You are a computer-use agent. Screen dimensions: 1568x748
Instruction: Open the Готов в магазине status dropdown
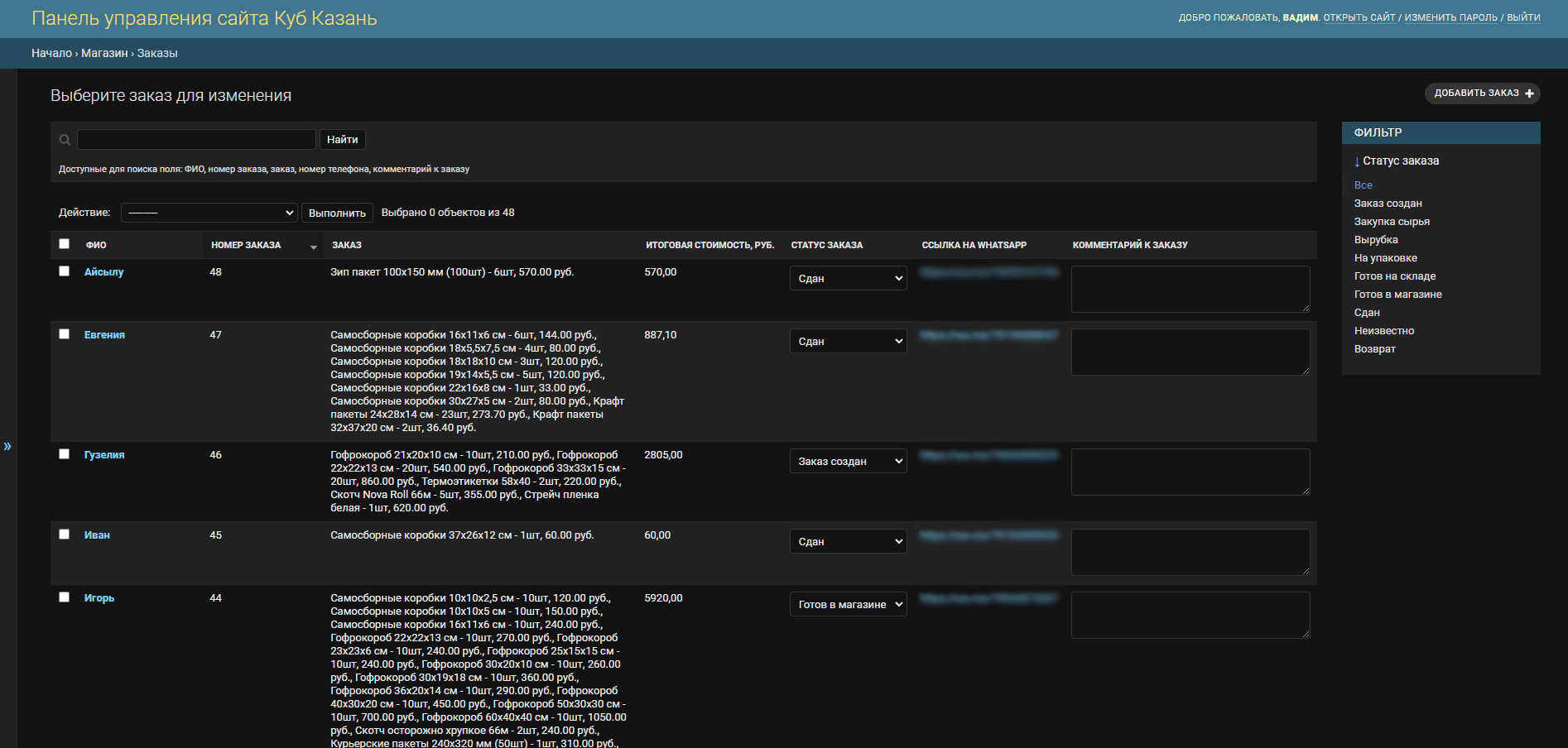pyautogui.click(x=848, y=604)
